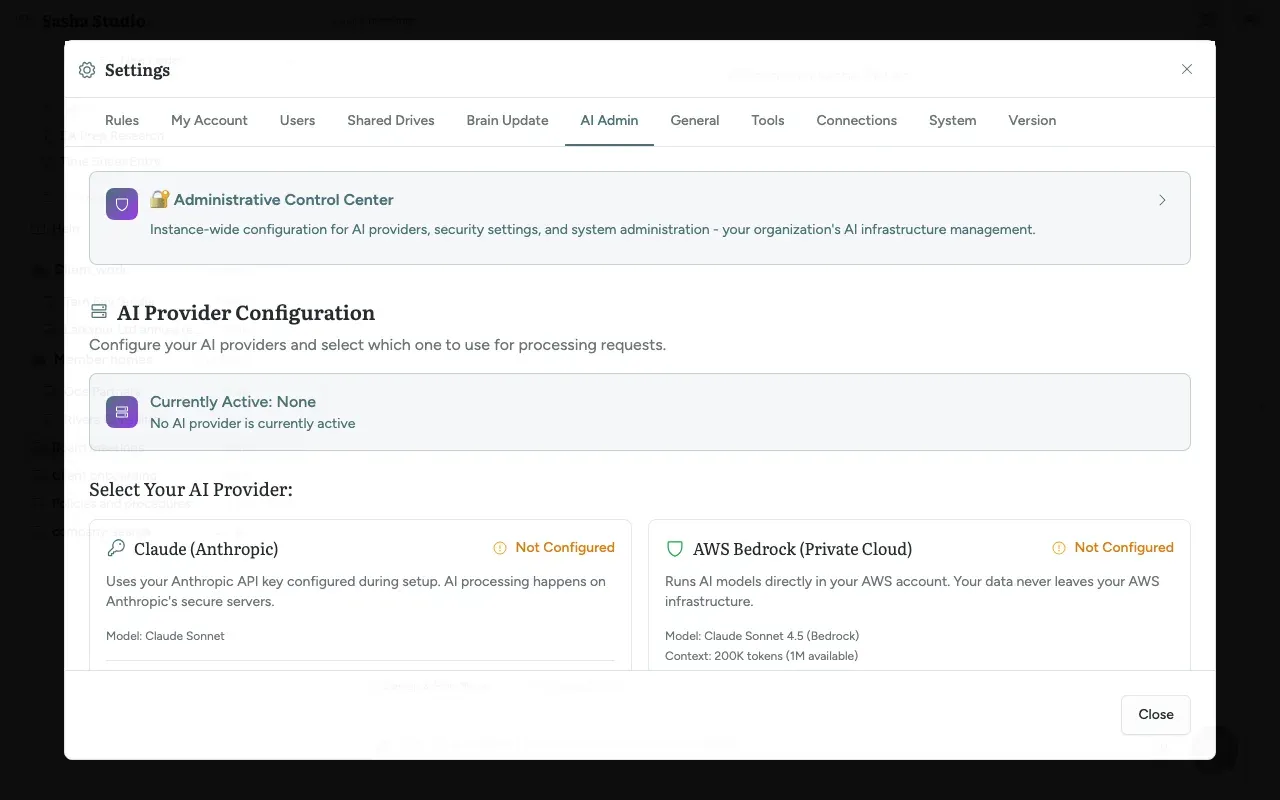Select the AI Admin tab

pyautogui.click(x=609, y=120)
